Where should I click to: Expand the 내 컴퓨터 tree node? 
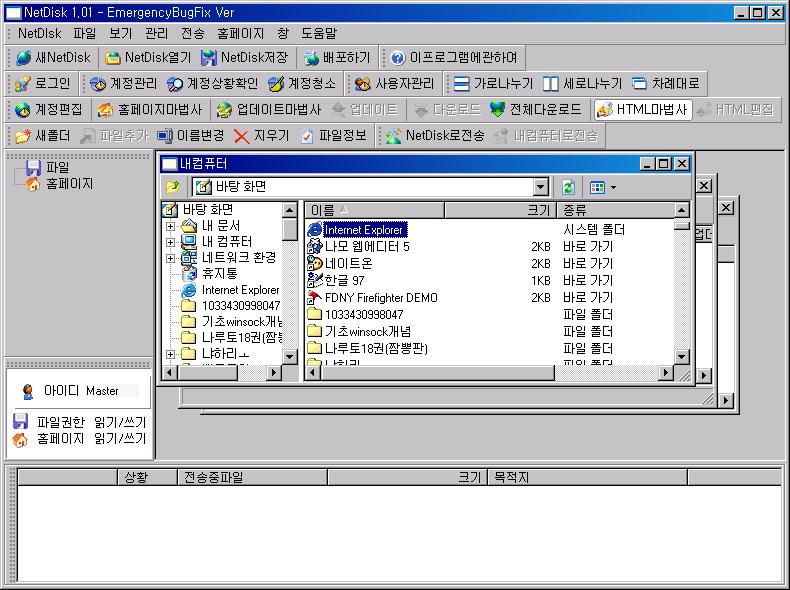click(170, 241)
